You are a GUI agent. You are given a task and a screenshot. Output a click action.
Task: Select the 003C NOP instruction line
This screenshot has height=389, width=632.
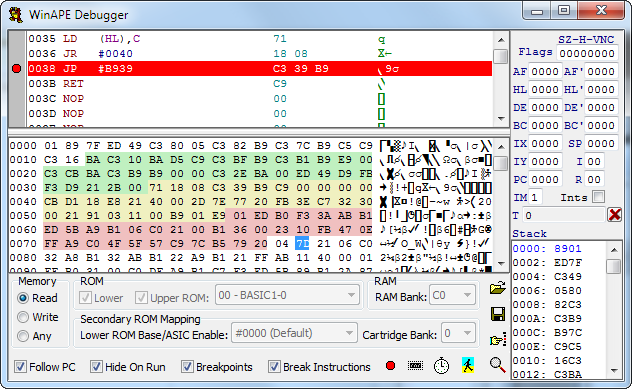tap(260, 99)
